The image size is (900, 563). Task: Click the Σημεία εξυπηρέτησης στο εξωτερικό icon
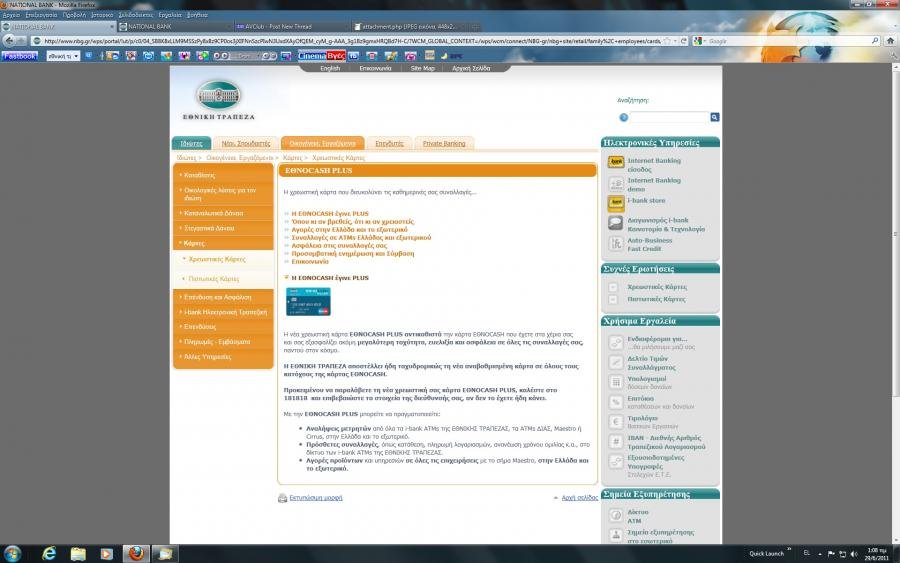coord(616,535)
